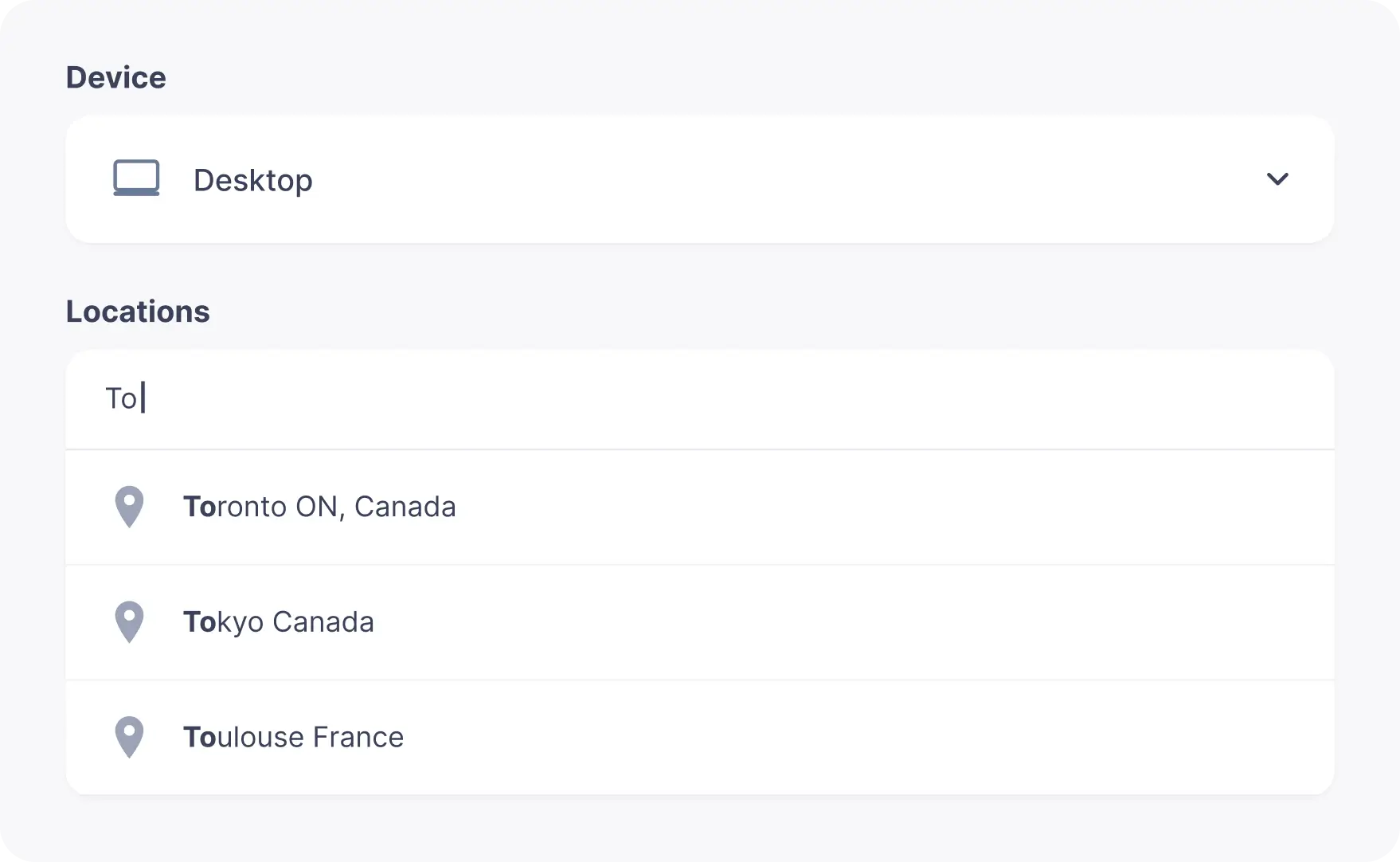Select Toronto ON, Canada from suggestions

coord(320,507)
